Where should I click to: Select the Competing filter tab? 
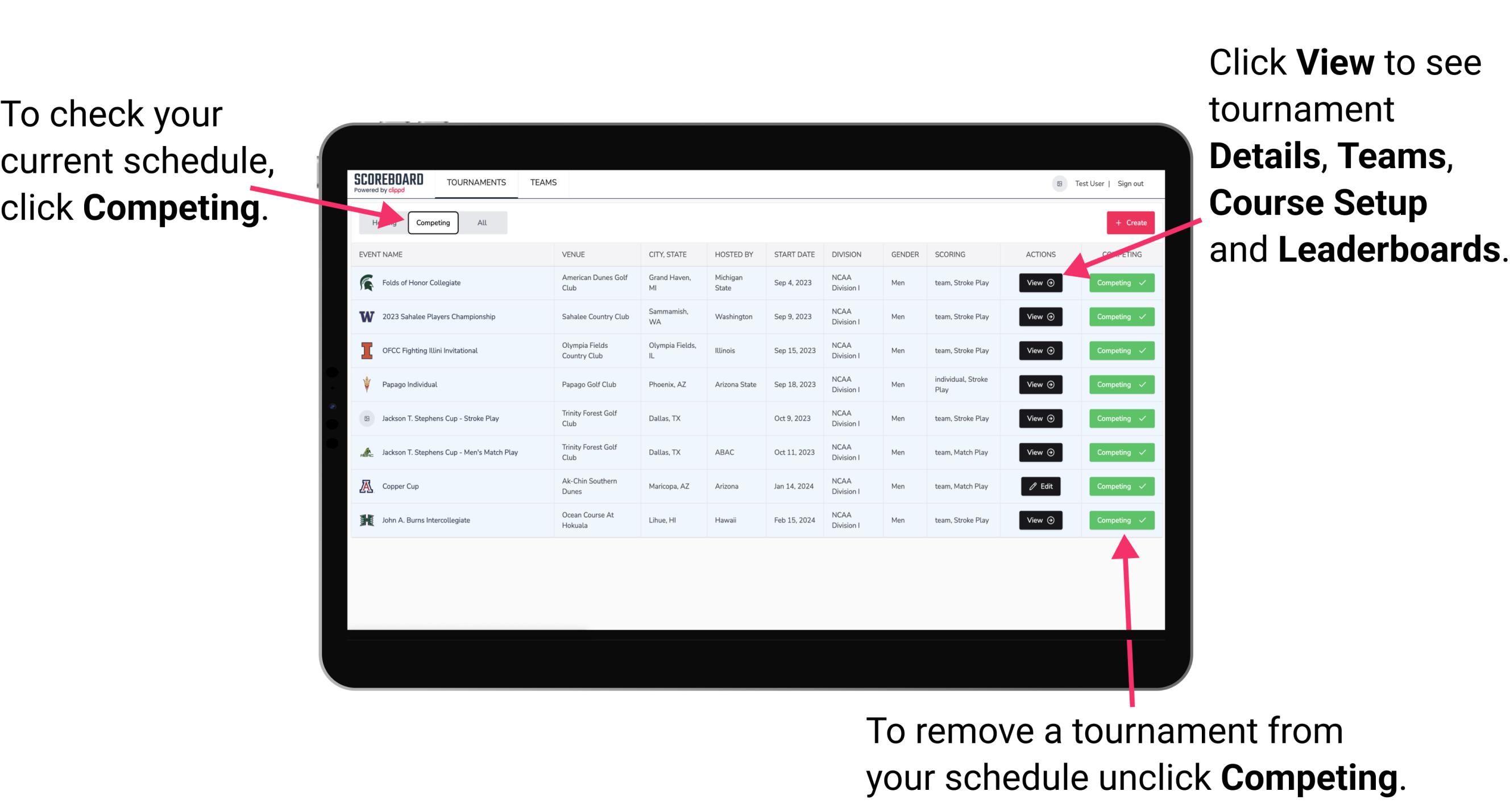point(432,222)
